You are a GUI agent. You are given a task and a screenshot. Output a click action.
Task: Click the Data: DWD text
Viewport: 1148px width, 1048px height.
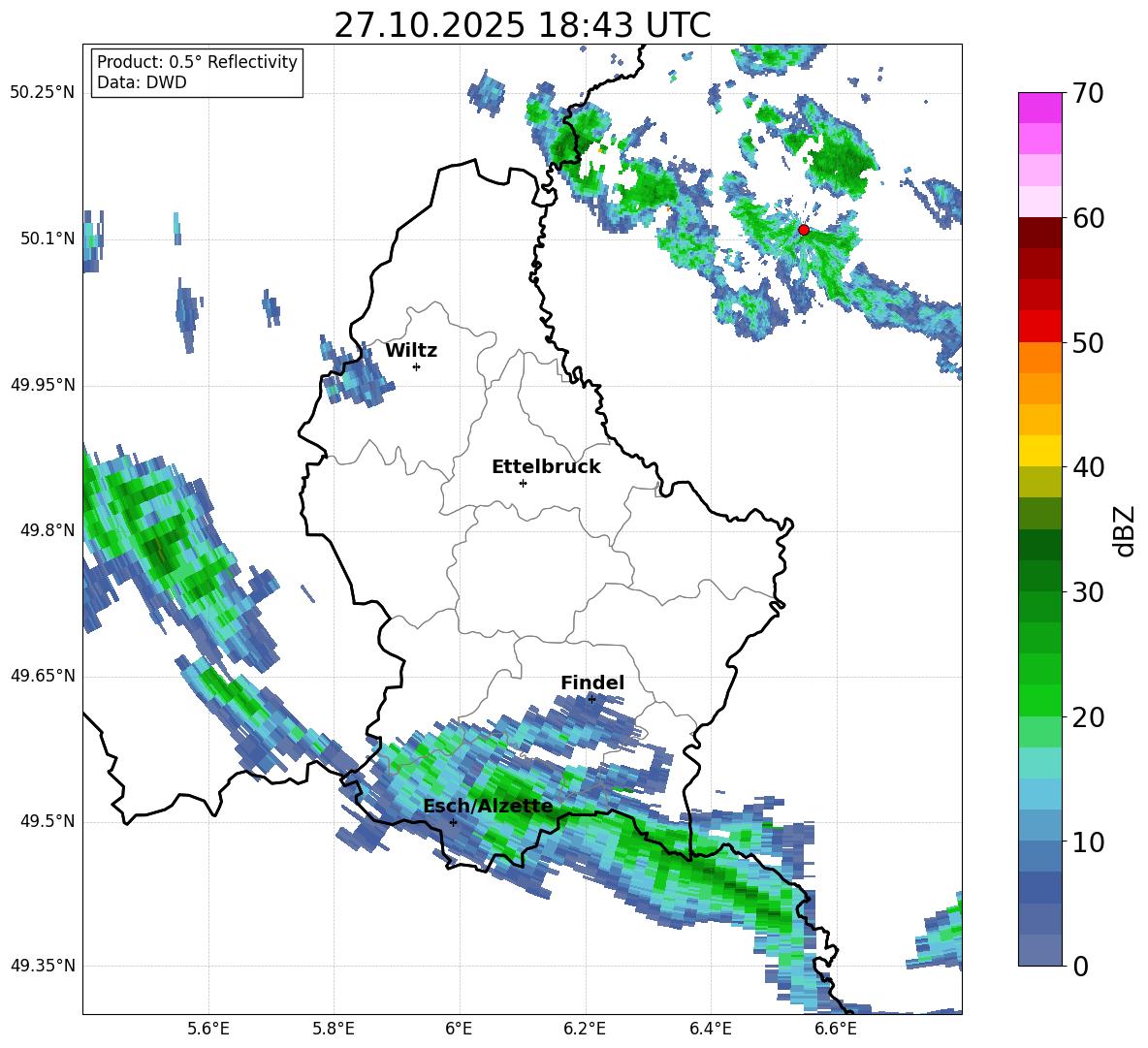point(142,82)
